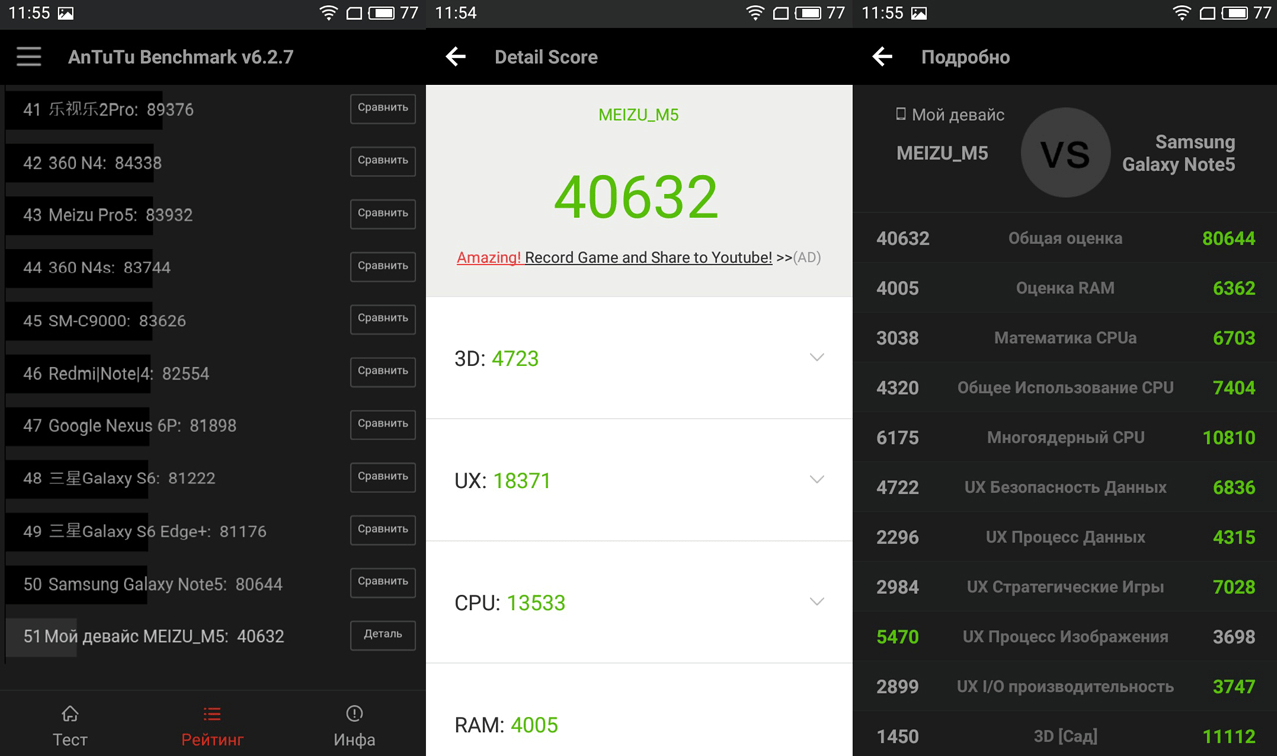Tap the Рейтинг list icon
Viewport: 1277px width, 756px height.
pyautogui.click(x=212, y=714)
